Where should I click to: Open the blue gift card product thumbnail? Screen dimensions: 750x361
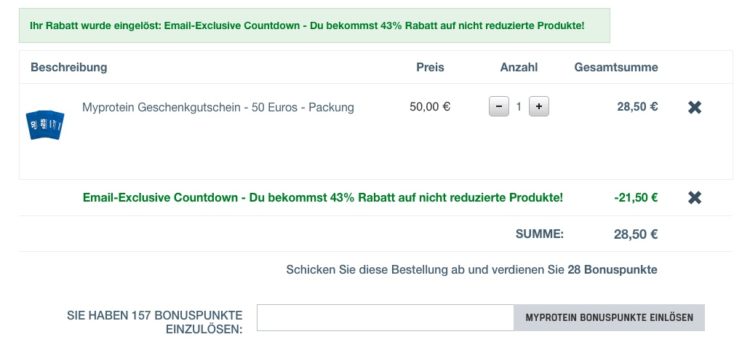pyautogui.click(x=45, y=125)
